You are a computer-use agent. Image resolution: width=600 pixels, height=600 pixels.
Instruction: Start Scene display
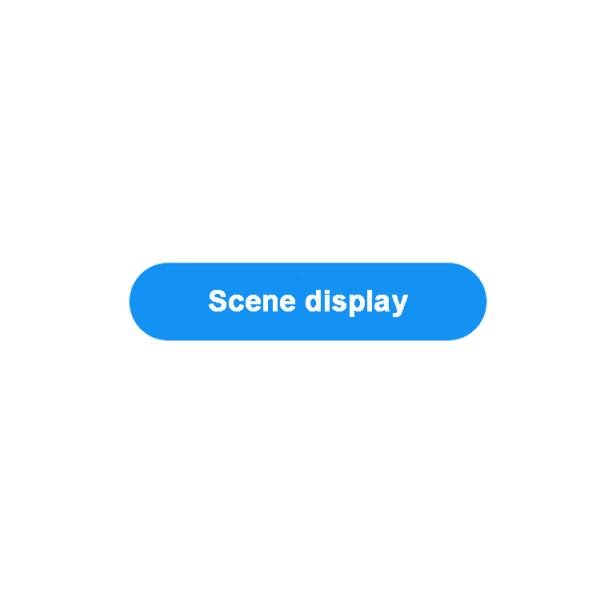pyautogui.click(x=308, y=302)
